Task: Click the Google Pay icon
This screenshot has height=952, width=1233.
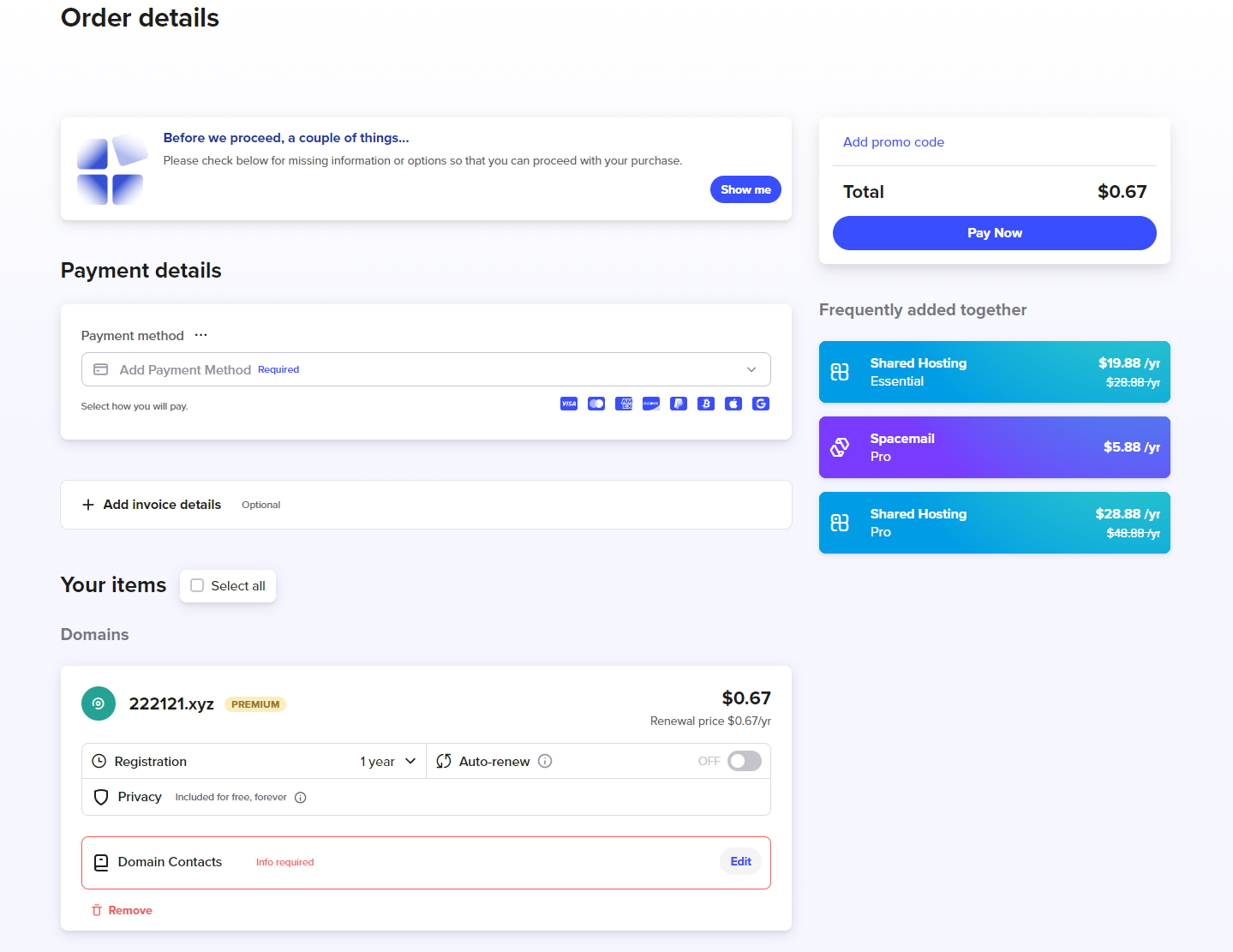Action: (x=761, y=404)
